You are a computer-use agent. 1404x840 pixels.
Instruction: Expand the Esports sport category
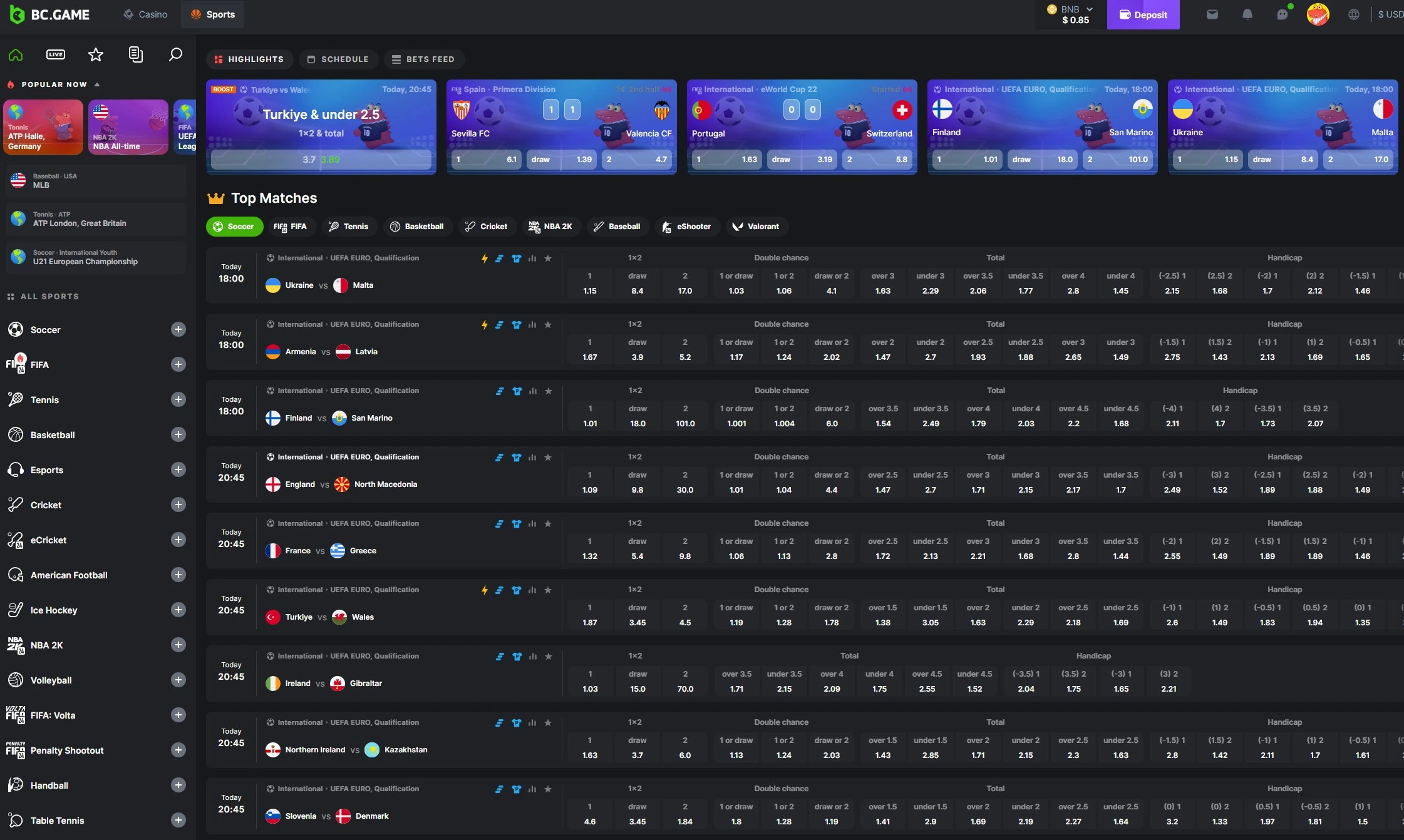click(178, 469)
